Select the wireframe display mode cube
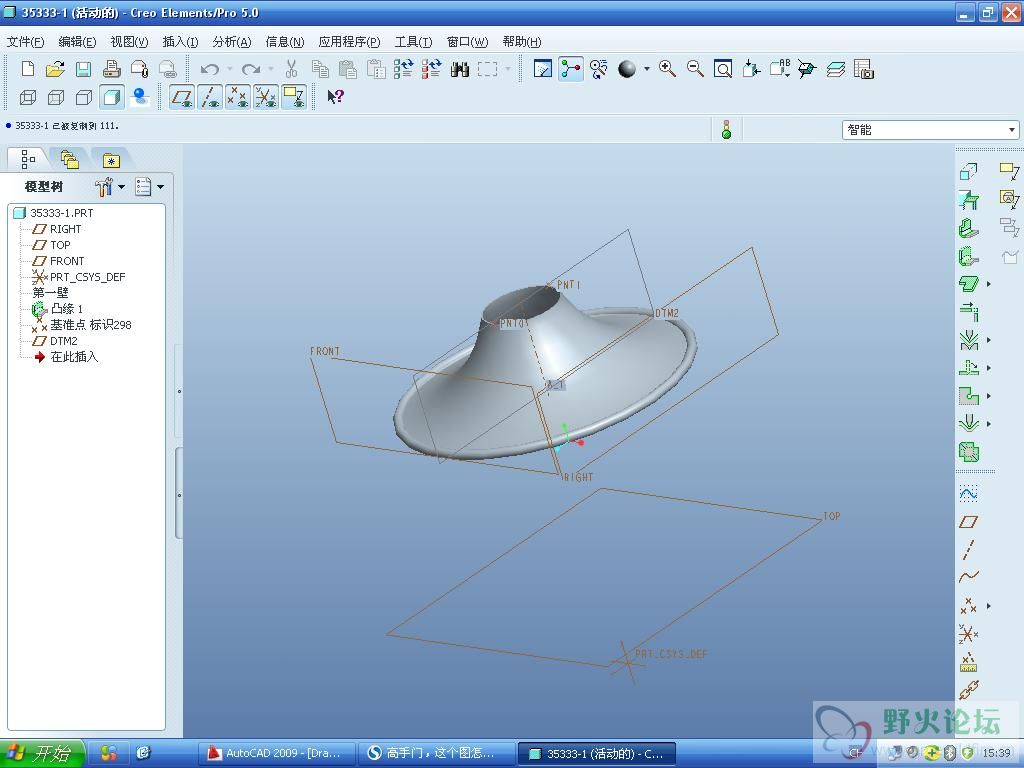The width and height of the screenshot is (1024, 768). (27, 97)
